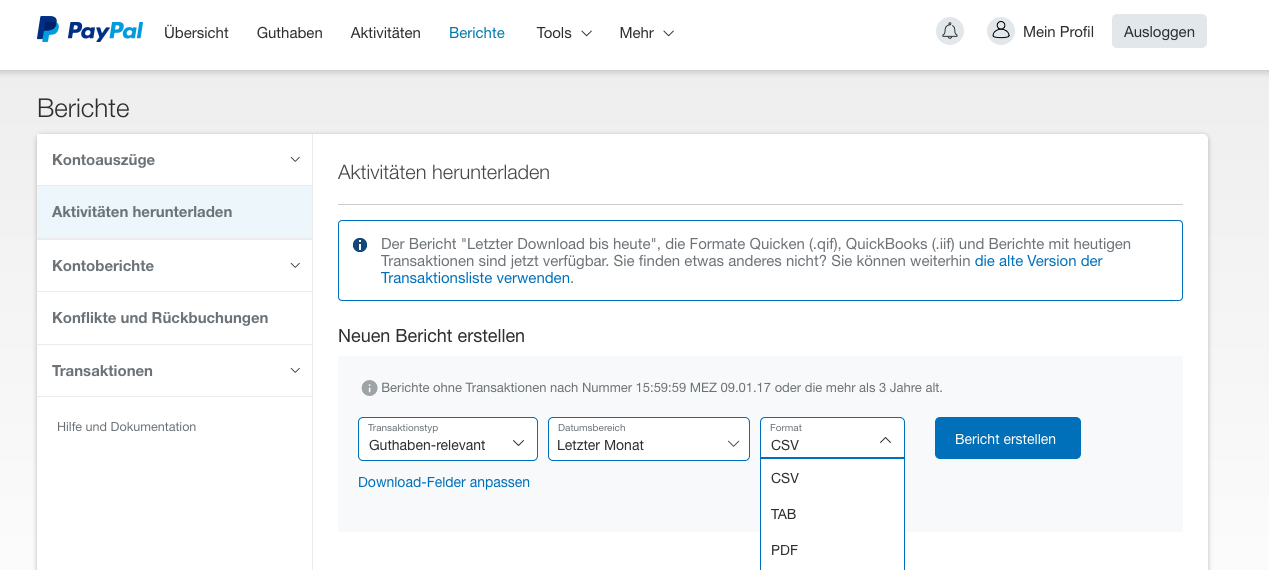1269x570 pixels.
Task: Choose PDF from the format list
Action: pos(784,550)
